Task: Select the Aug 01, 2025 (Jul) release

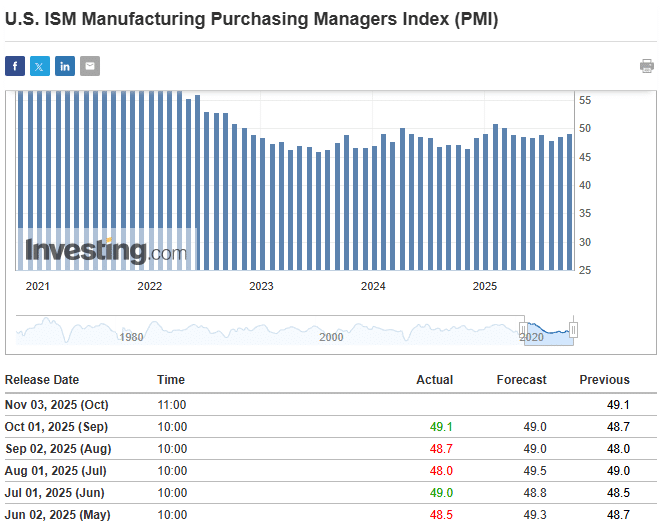Action: pyautogui.click(x=55, y=471)
